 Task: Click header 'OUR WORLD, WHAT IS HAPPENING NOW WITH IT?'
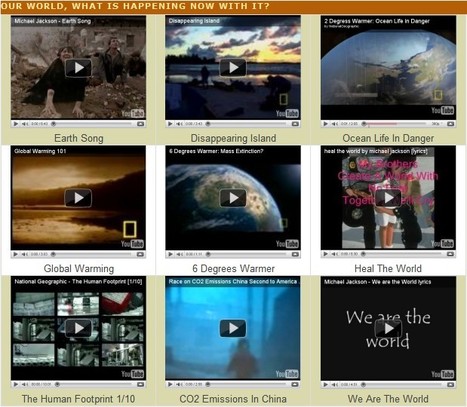click(x=135, y=6)
